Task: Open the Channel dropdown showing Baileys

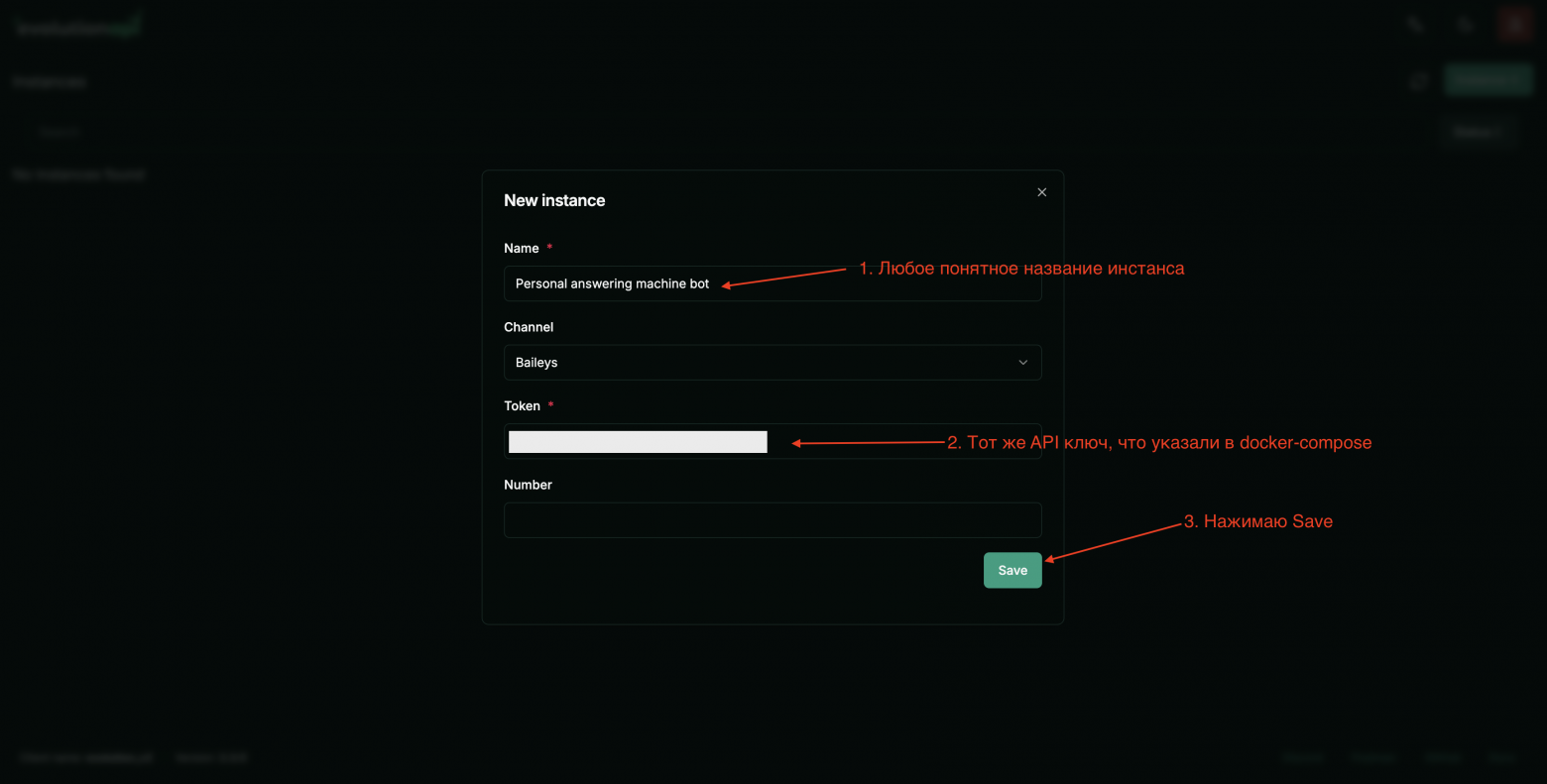Action: [x=772, y=363]
